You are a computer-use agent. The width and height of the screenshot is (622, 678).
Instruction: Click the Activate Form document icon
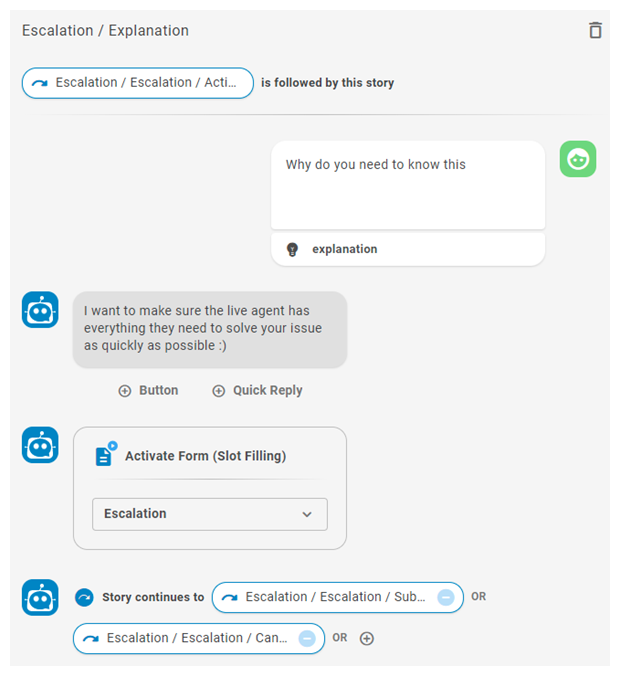tap(106, 454)
